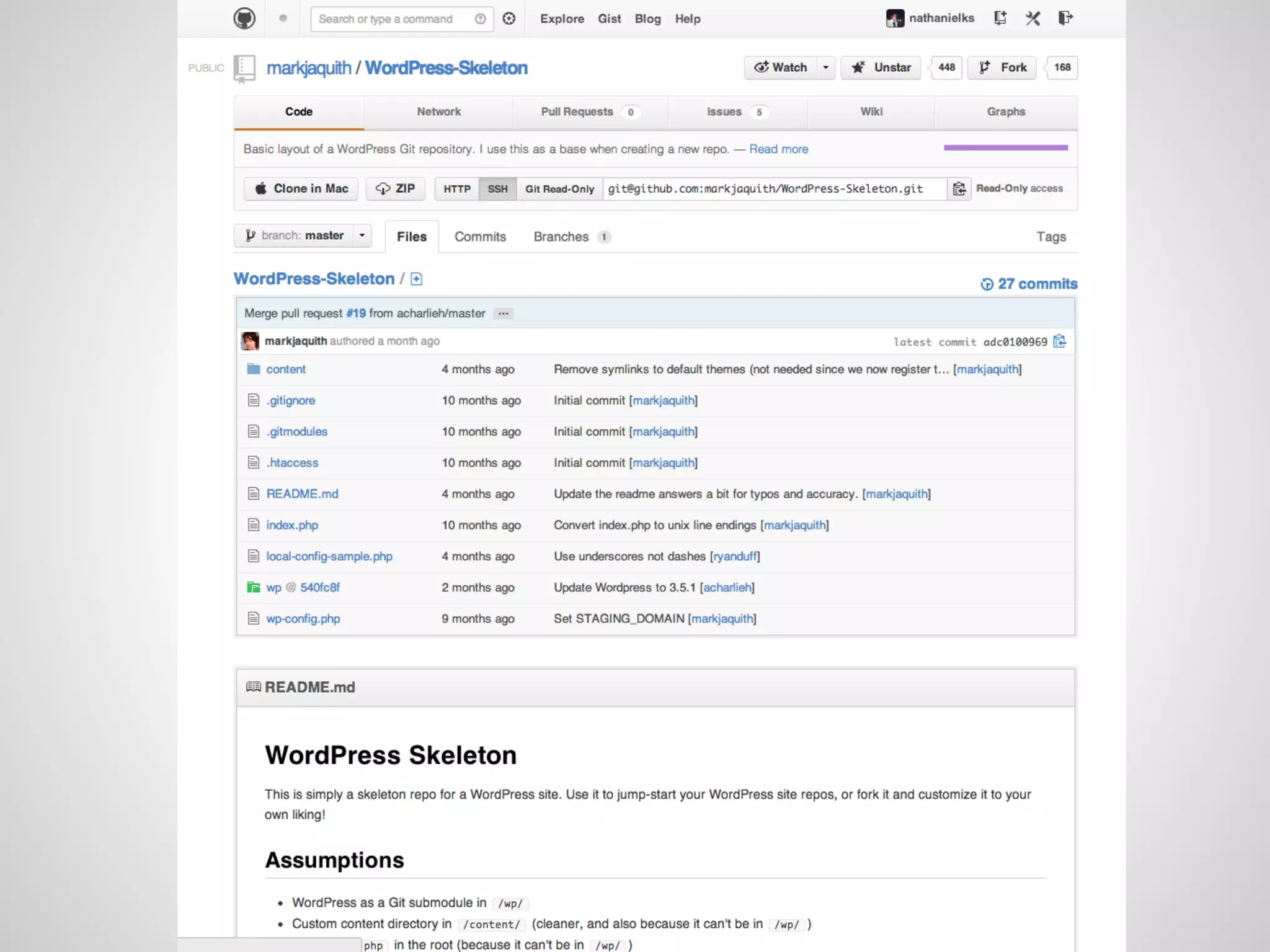Open account settings tools icon
The image size is (1270, 952).
pyautogui.click(x=1032, y=18)
